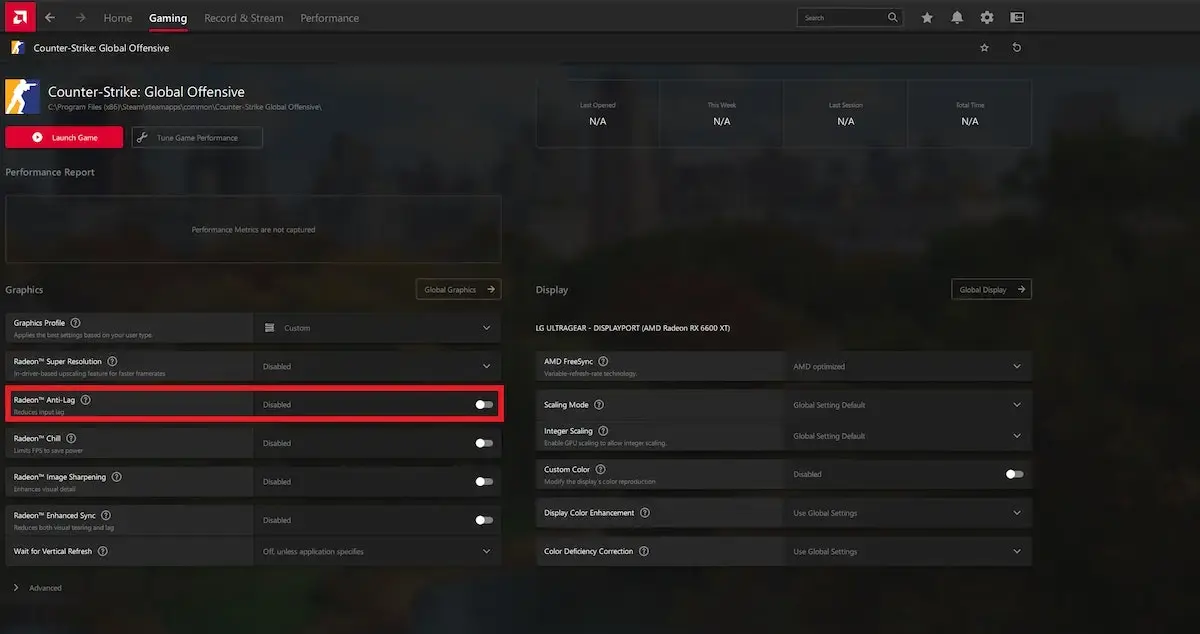This screenshot has height=634, width=1200.
Task: Toggle the sidebar panel icon
Action: pyautogui.click(x=1017, y=18)
